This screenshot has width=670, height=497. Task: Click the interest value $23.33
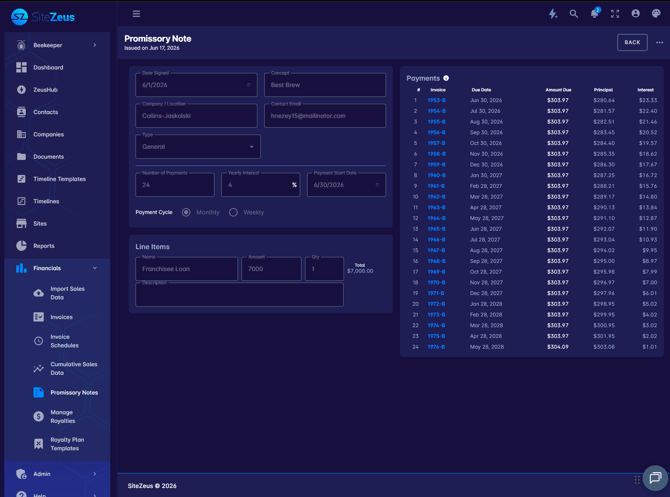pyautogui.click(x=648, y=100)
